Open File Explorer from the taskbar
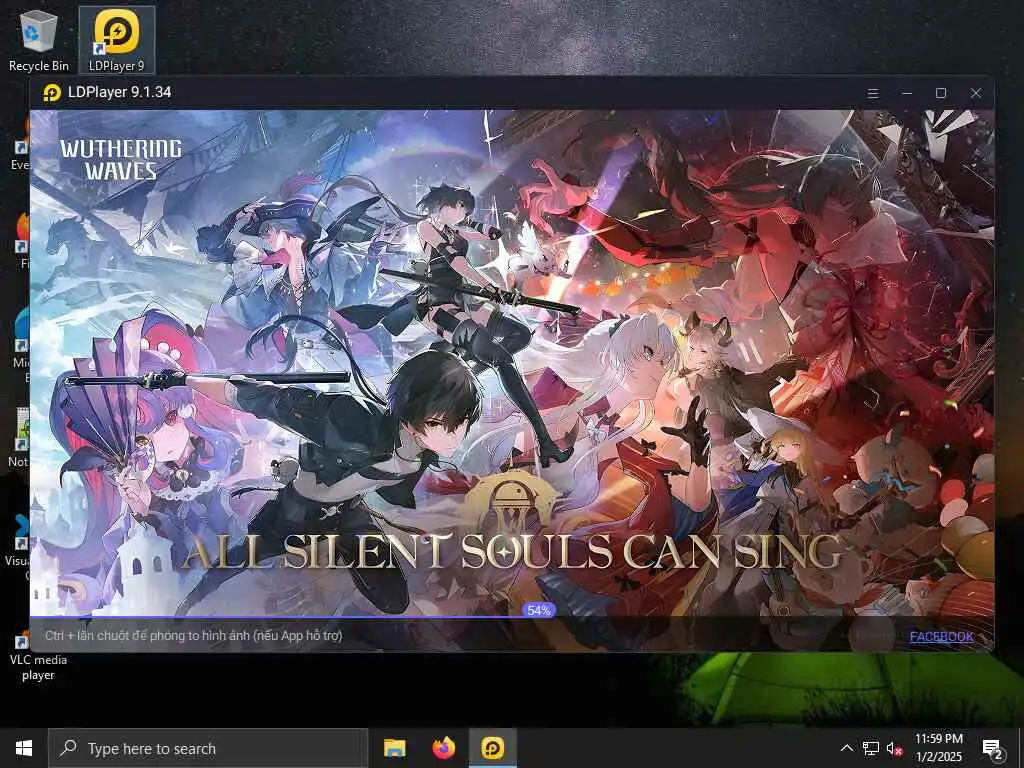 [x=394, y=748]
